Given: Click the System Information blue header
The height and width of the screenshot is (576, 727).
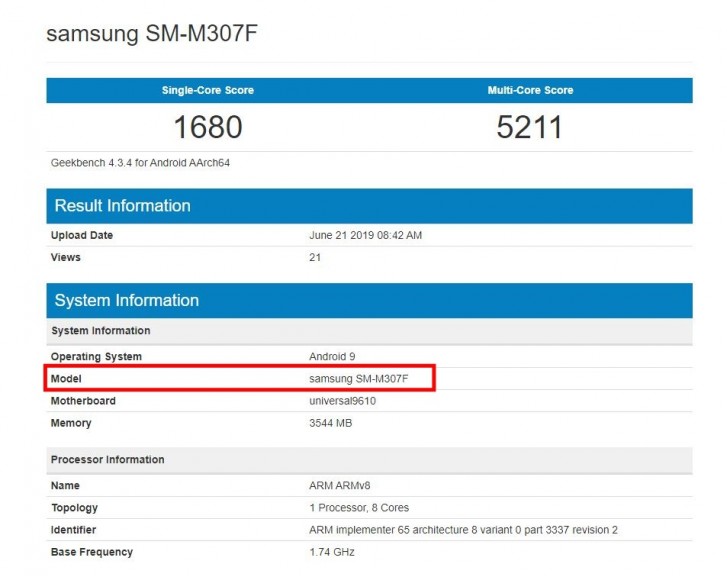Looking at the screenshot, I should (x=127, y=300).
